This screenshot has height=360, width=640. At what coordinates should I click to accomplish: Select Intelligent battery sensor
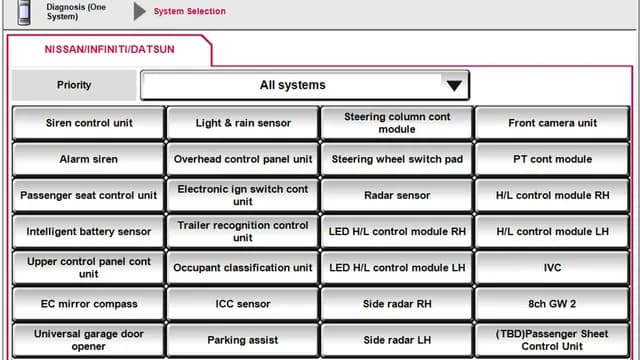click(x=89, y=231)
